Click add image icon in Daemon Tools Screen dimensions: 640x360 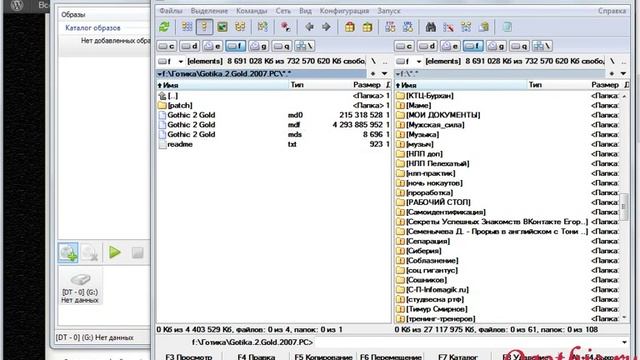coord(68,253)
